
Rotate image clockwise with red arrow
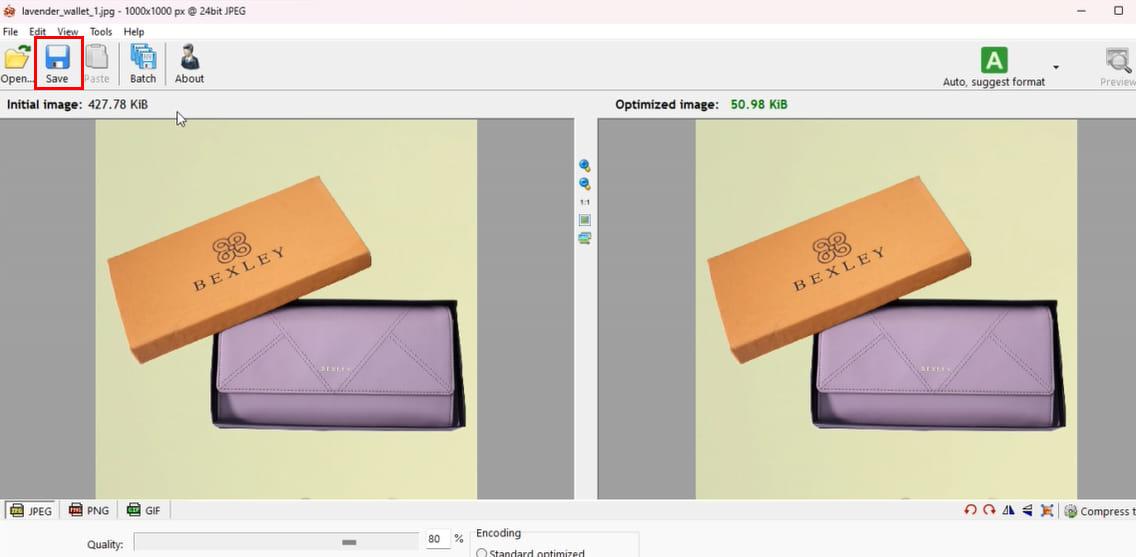click(989, 511)
